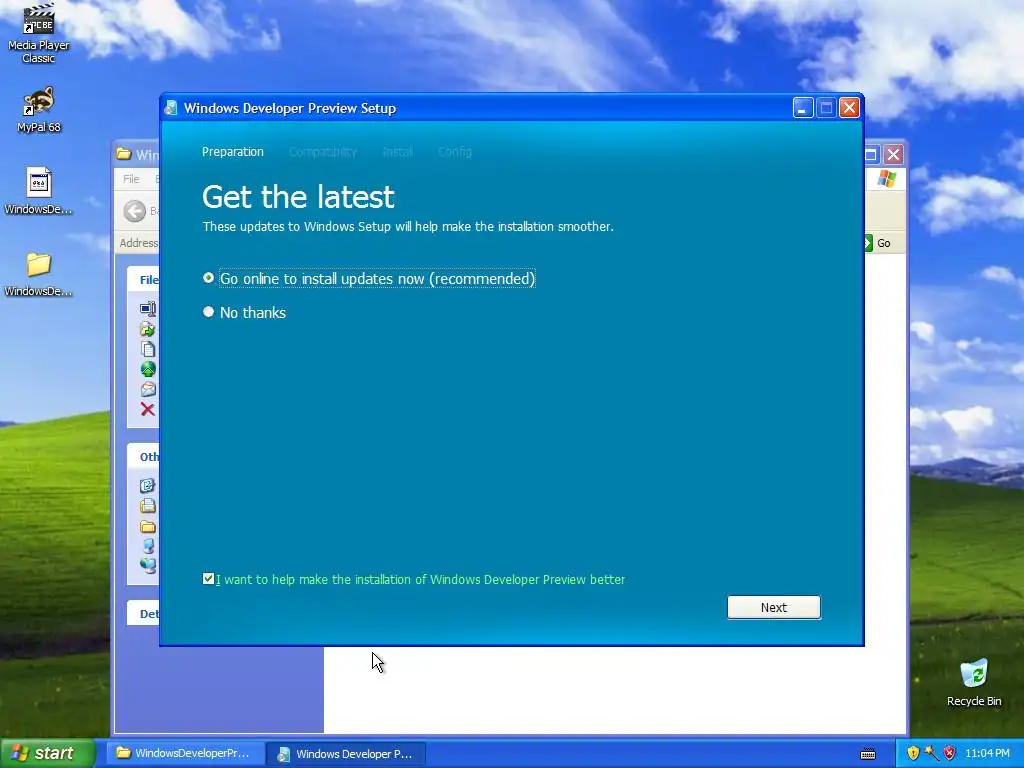The height and width of the screenshot is (768, 1024).
Task: Click the copy file task icon in Explorer
Action: click(x=148, y=349)
